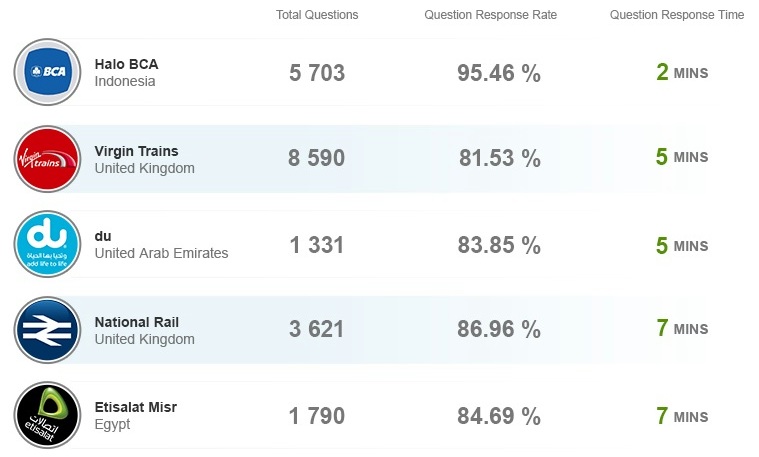Click National Rail 86.96 % response rate
The height and width of the screenshot is (457, 759).
[x=499, y=329]
